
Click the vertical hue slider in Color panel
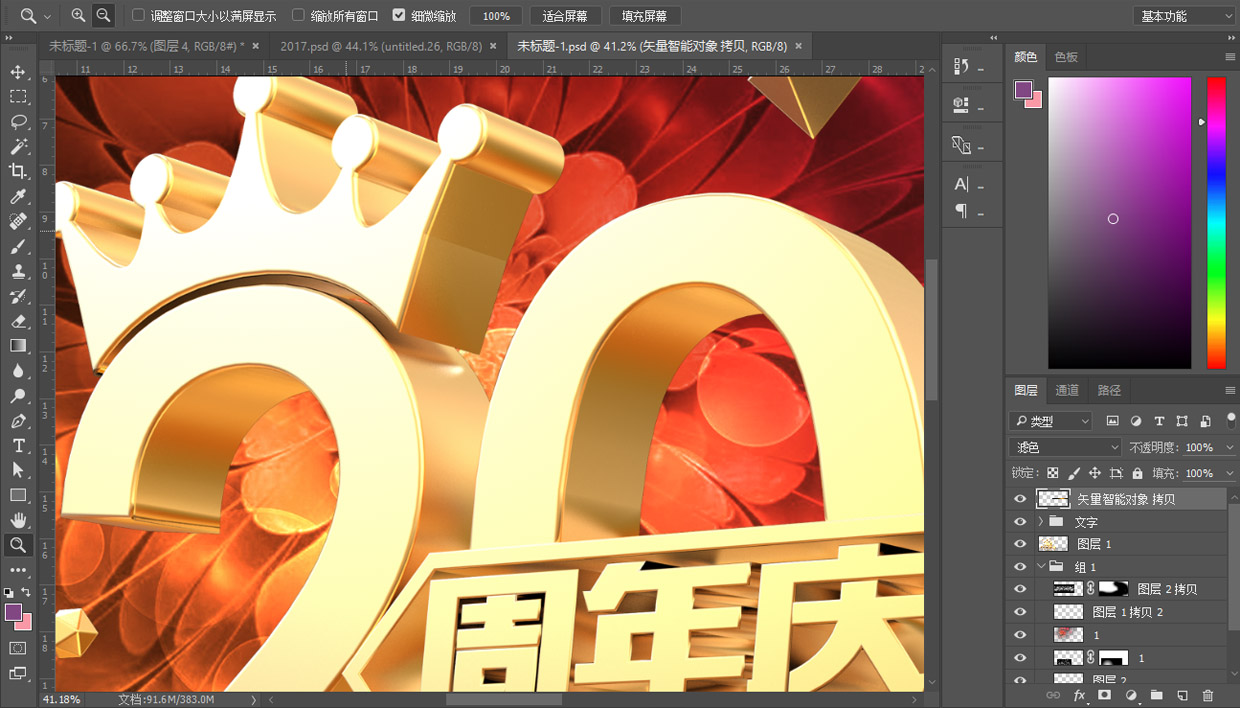[x=1216, y=223]
